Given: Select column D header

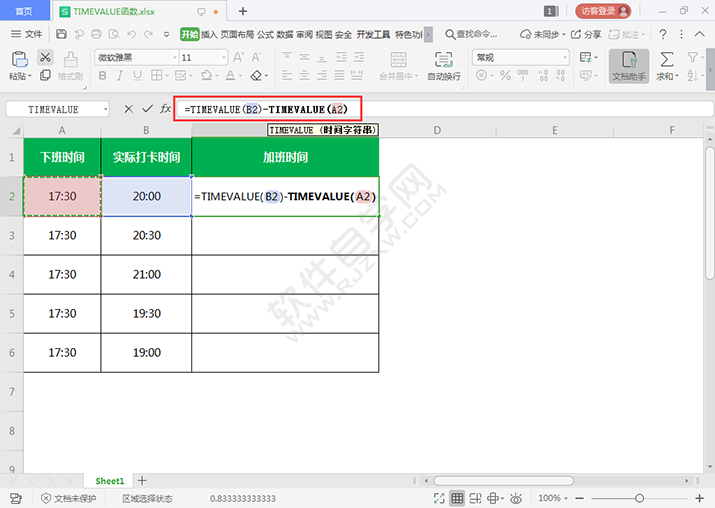Looking at the screenshot, I should [x=437, y=130].
